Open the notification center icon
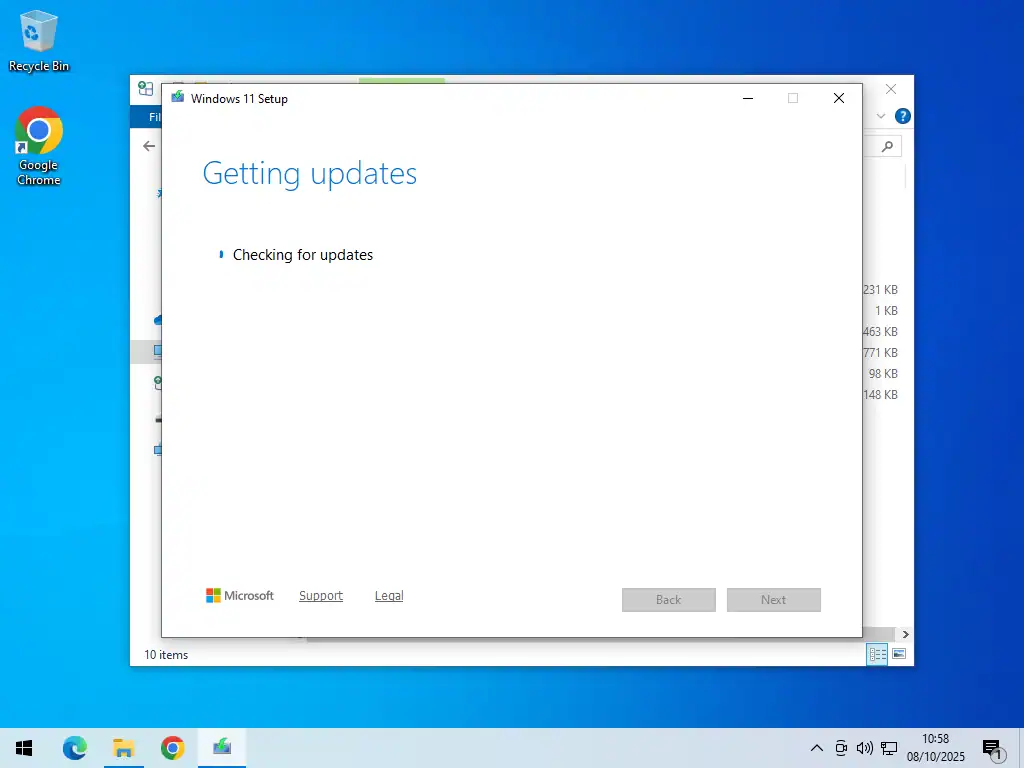 coord(992,748)
